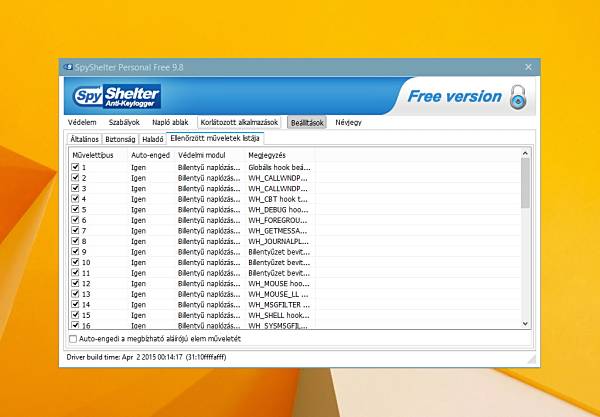Click the Igen value in row 6
Screen dimensions: 600x417
(139, 220)
